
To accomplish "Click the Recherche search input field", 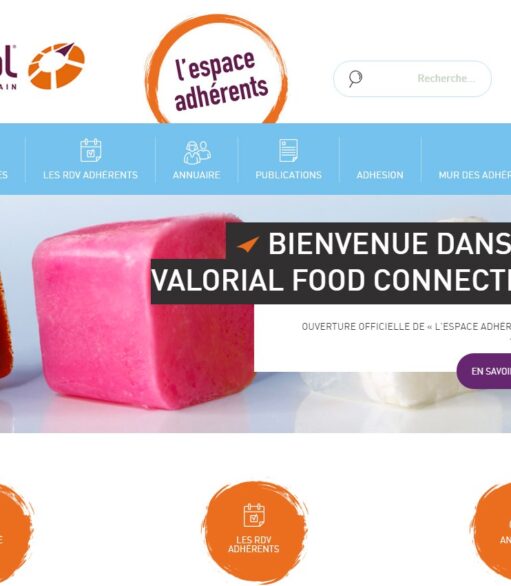I will click(412, 78).
